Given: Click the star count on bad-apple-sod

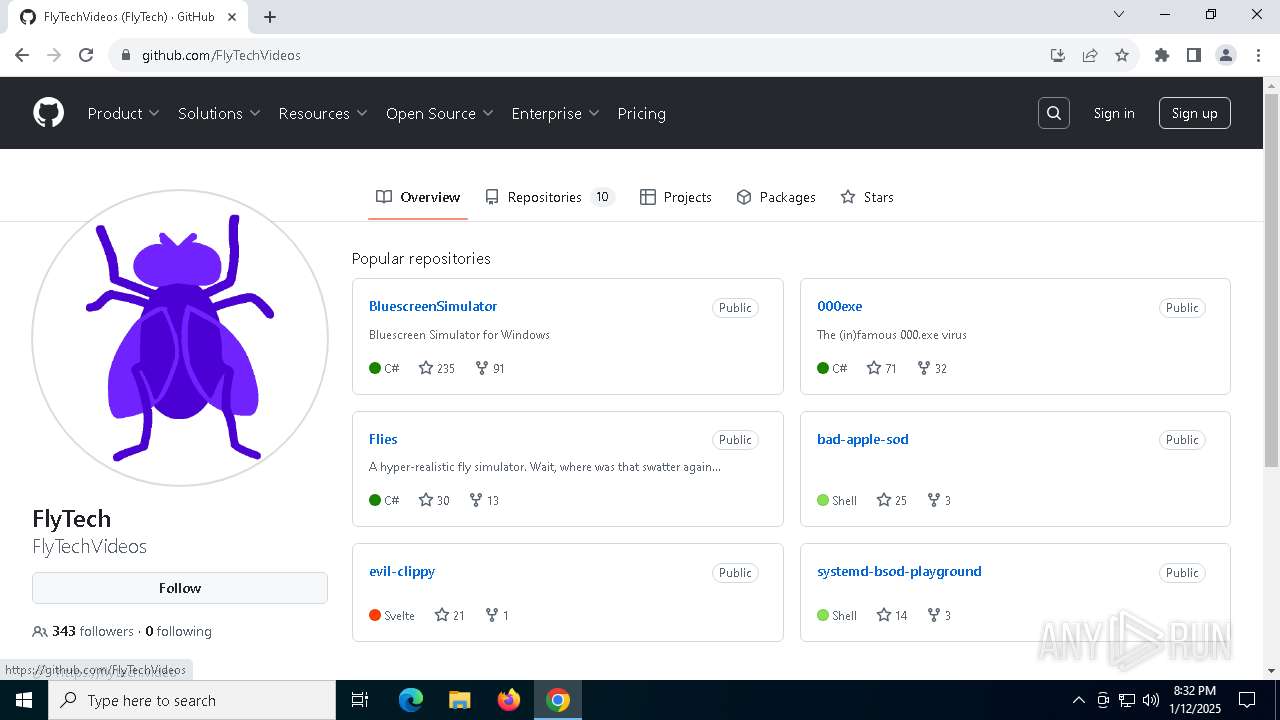Looking at the screenshot, I should coord(891,500).
